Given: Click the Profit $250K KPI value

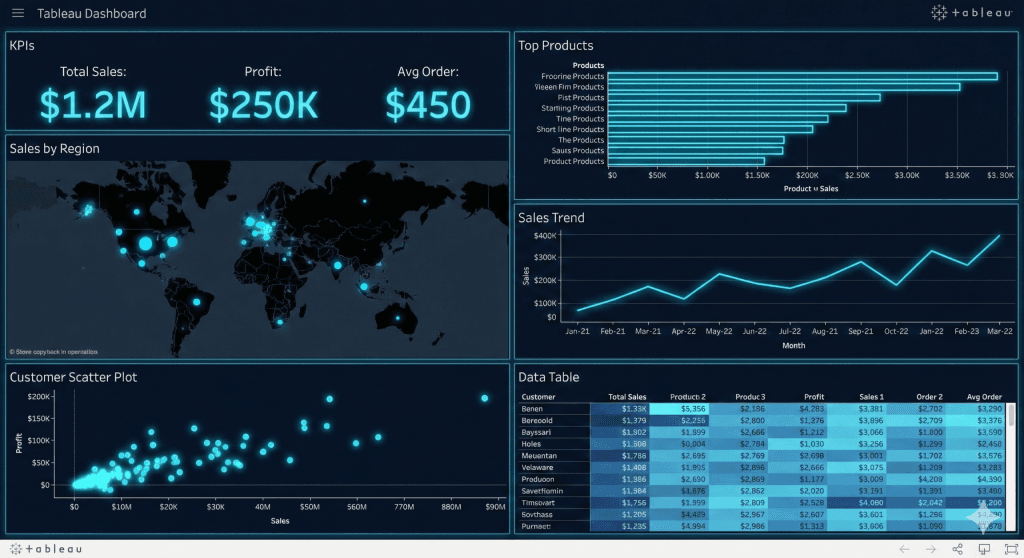Looking at the screenshot, I should coord(263,104).
